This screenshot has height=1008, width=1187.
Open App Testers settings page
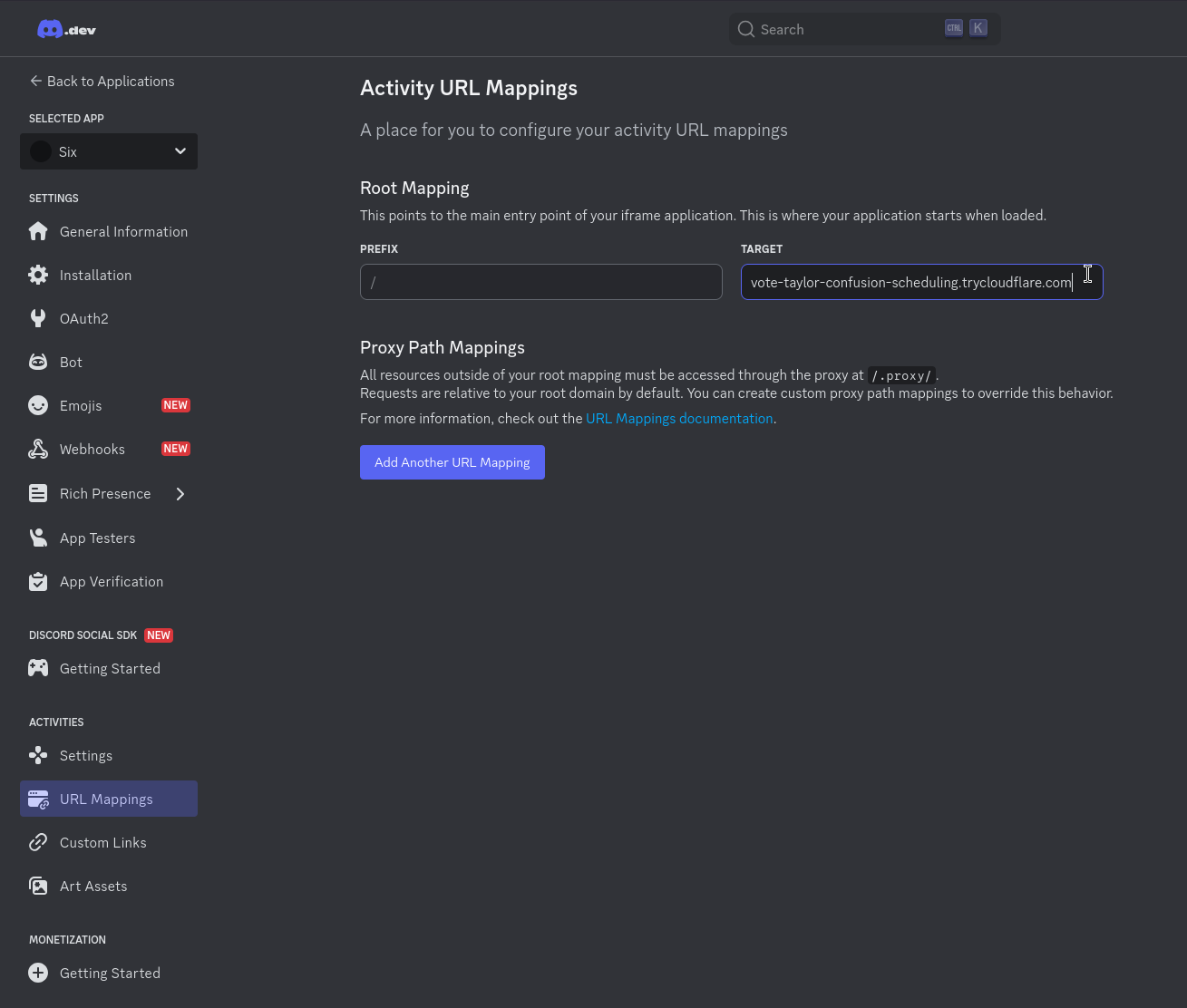point(97,538)
